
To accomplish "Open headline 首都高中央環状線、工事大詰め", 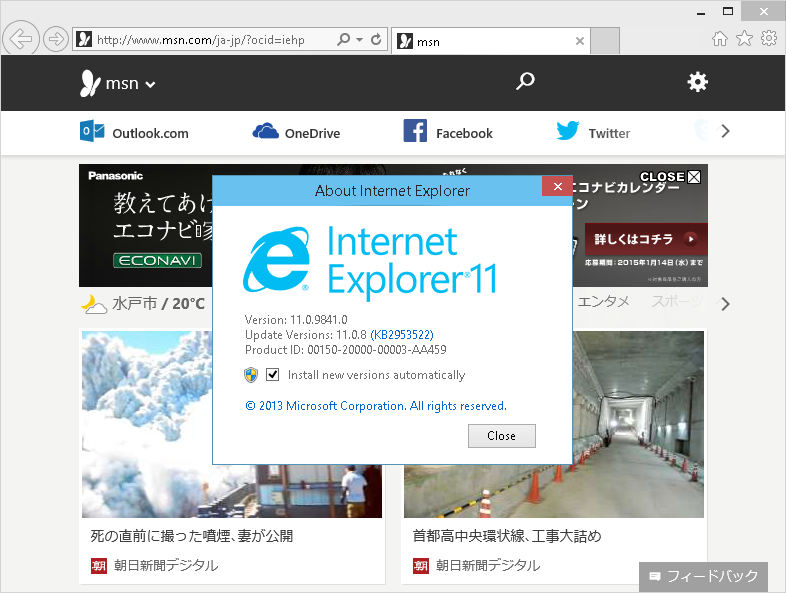I will pyautogui.click(x=507, y=536).
